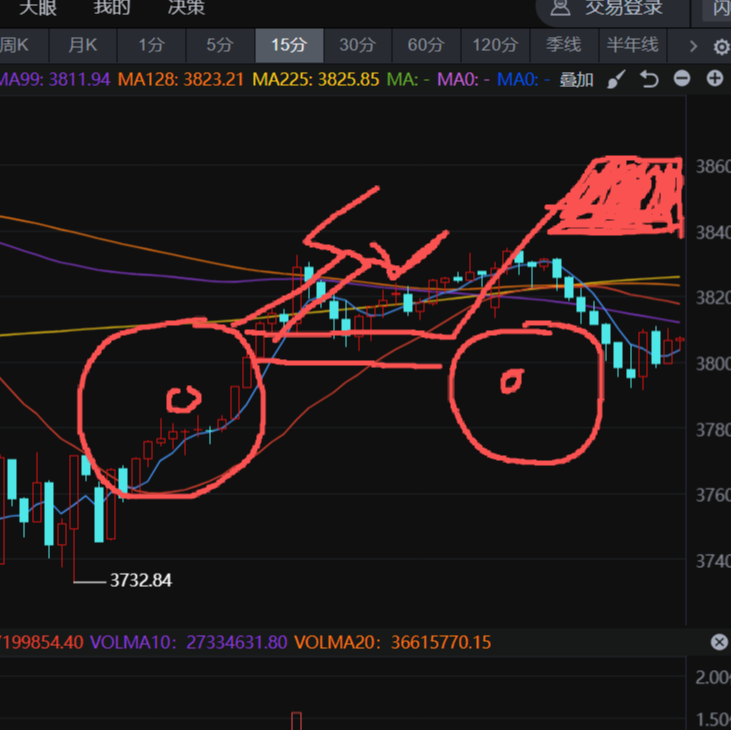Click the 交易登录 login button
Image resolution: width=731 pixels, height=731 pixels.
[x=623, y=8]
